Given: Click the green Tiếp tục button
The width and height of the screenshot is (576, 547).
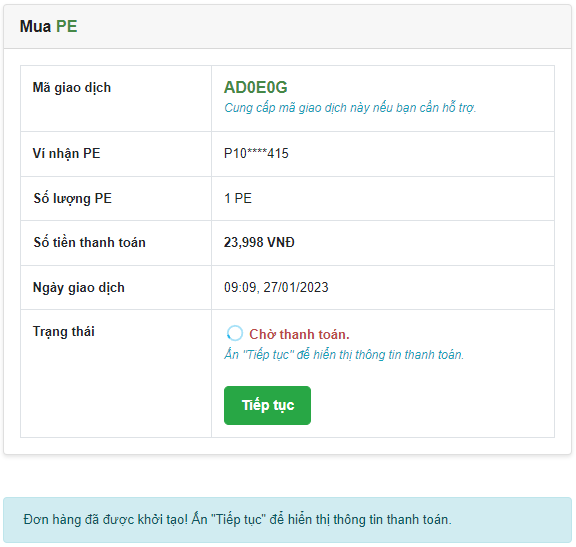Looking at the screenshot, I should (x=267, y=405).
